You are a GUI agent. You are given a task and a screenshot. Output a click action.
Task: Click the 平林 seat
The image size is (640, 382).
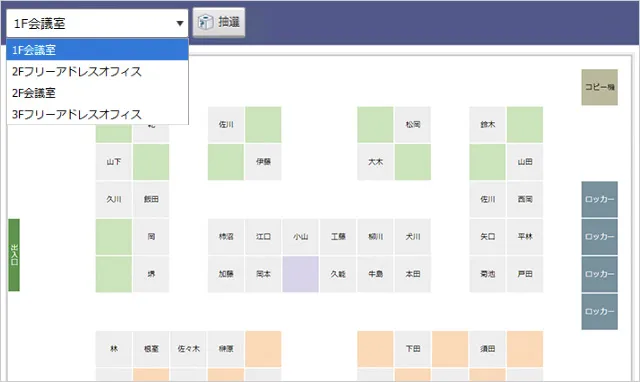[x=525, y=237]
